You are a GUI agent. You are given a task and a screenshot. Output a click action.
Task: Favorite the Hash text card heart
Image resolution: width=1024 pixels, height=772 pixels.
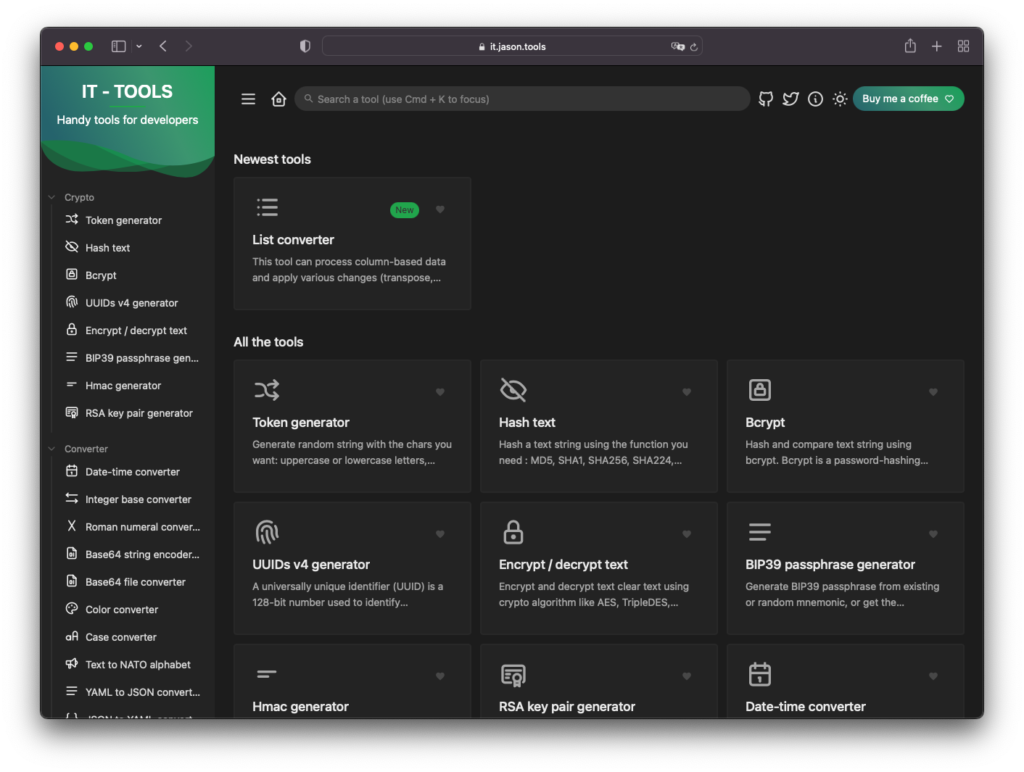click(686, 392)
